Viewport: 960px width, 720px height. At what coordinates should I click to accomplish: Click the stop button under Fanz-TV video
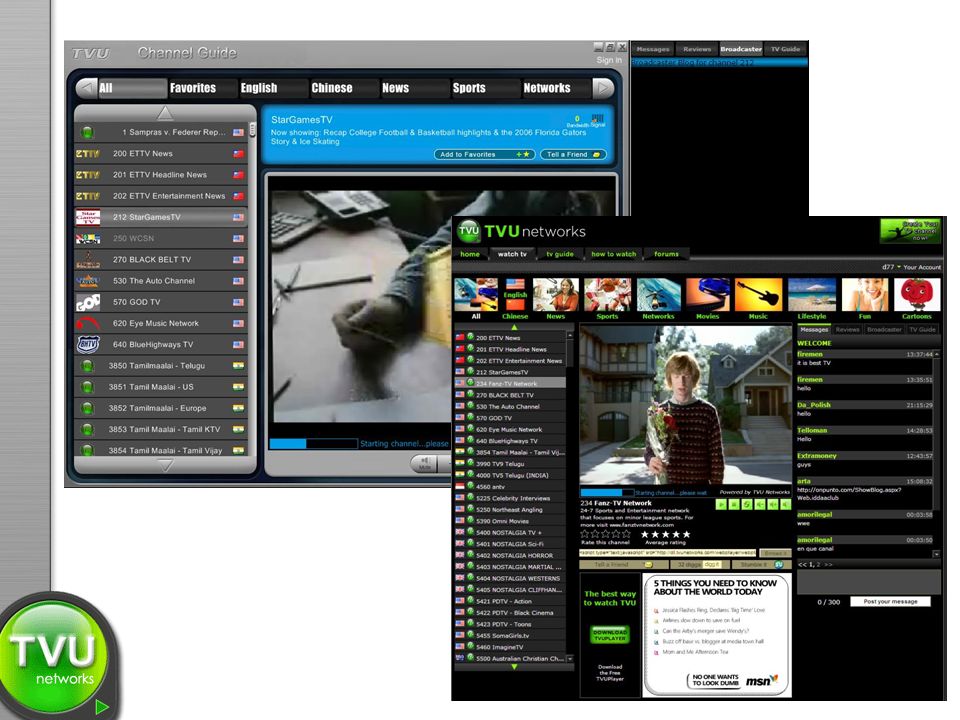pyautogui.click(x=734, y=504)
